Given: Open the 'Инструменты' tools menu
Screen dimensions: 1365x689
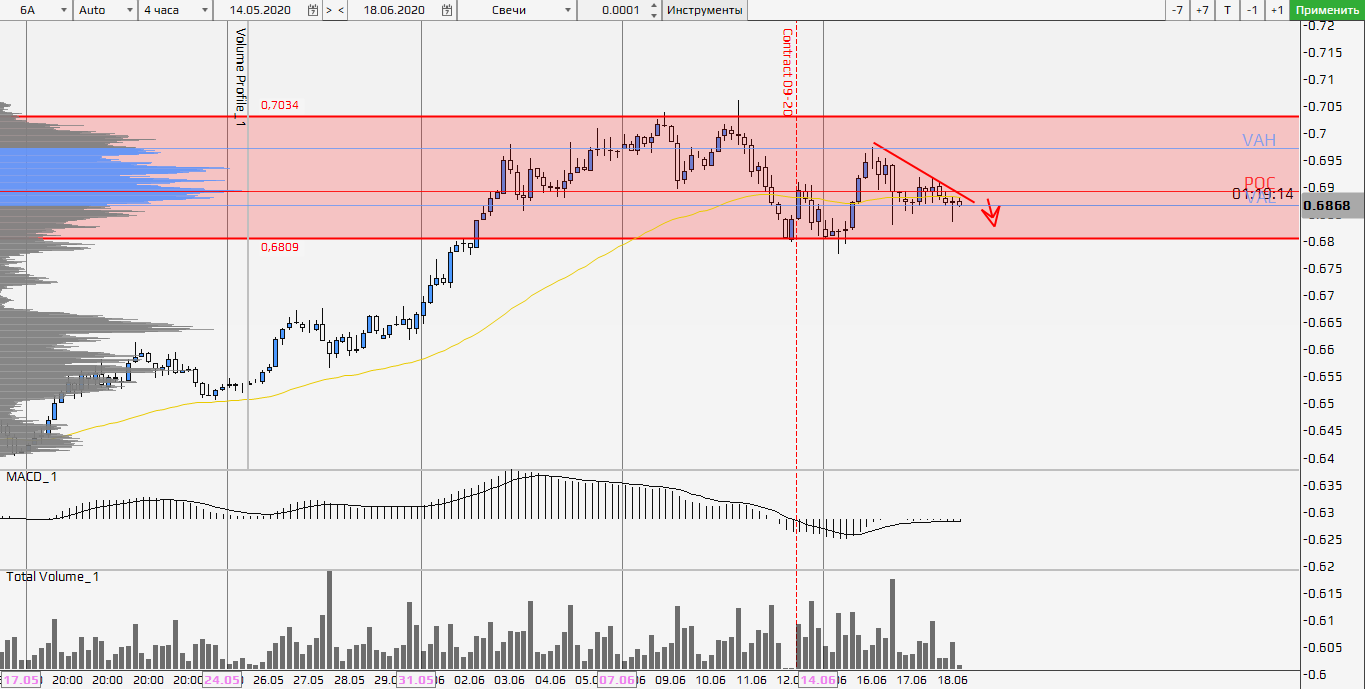Looking at the screenshot, I should (705, 10).
